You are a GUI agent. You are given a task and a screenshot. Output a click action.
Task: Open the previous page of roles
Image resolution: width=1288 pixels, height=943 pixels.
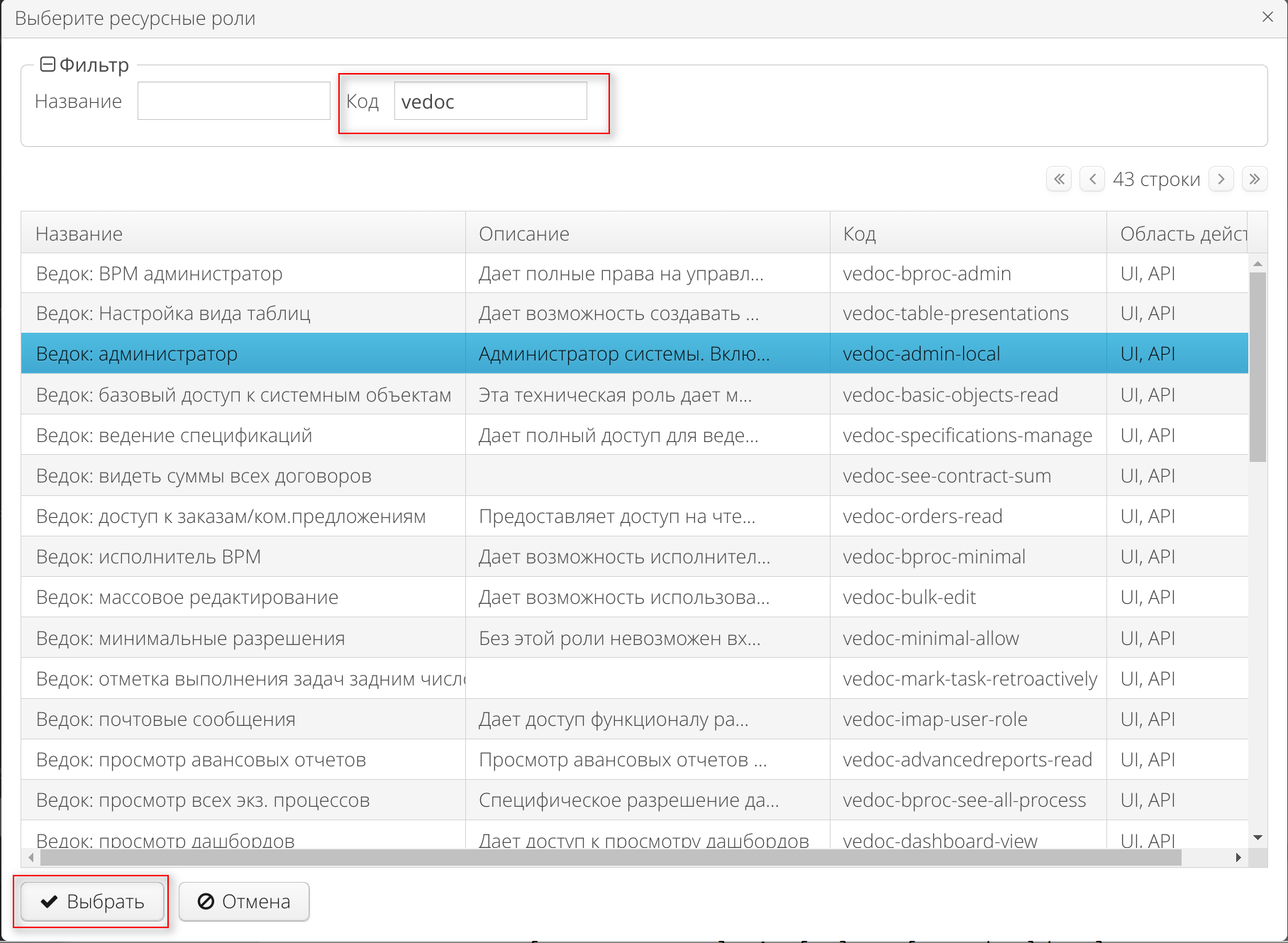tap(1092, 179)
